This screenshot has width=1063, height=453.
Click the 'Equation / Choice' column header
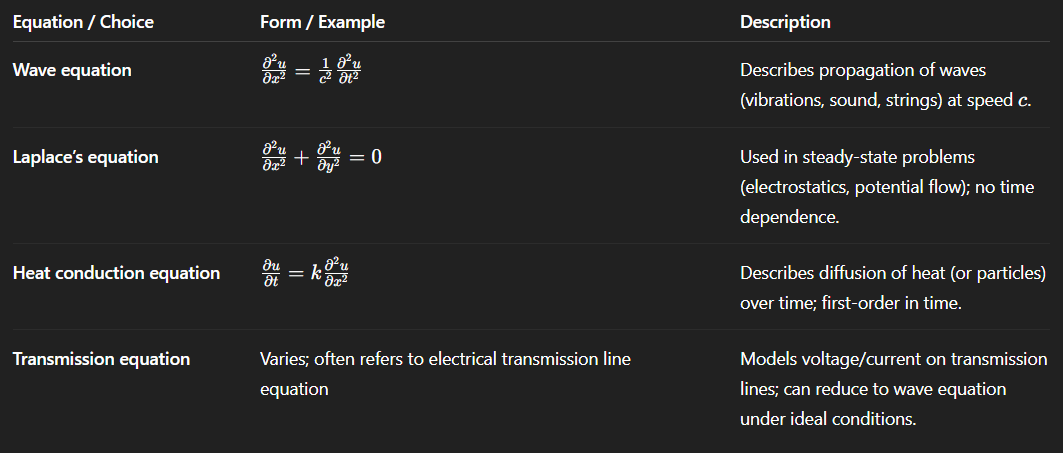83,22
